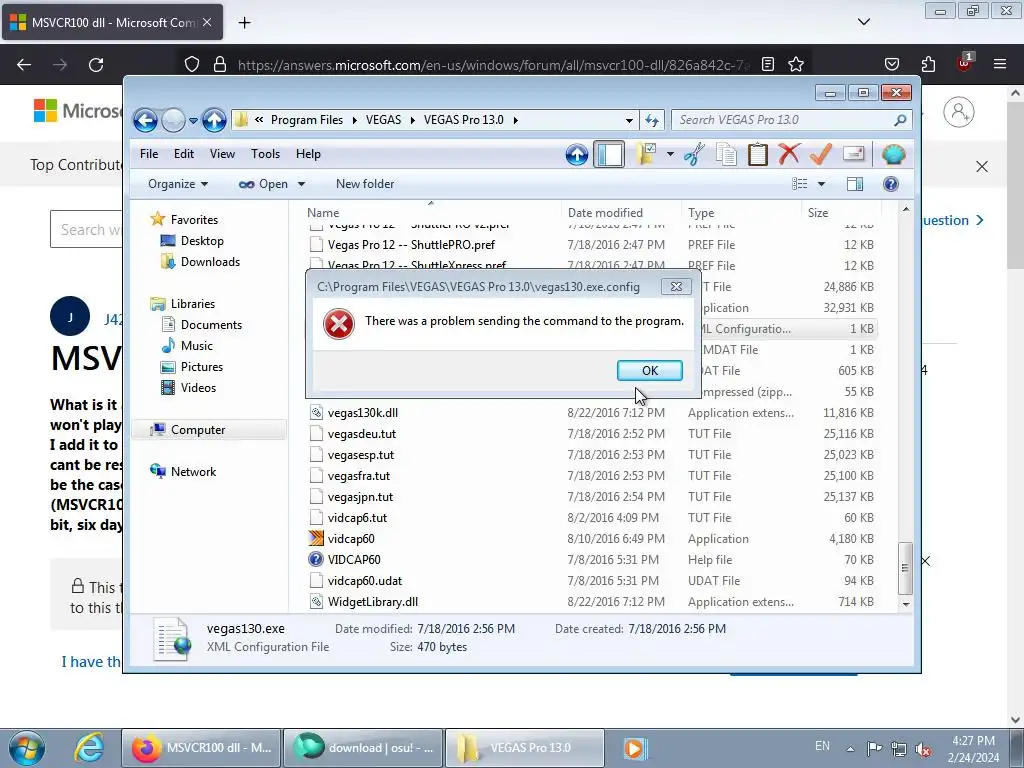This screenshot has width=1024, height=768.
Task: Click the folder options toolbar icon
Action: tap(645, 155)
